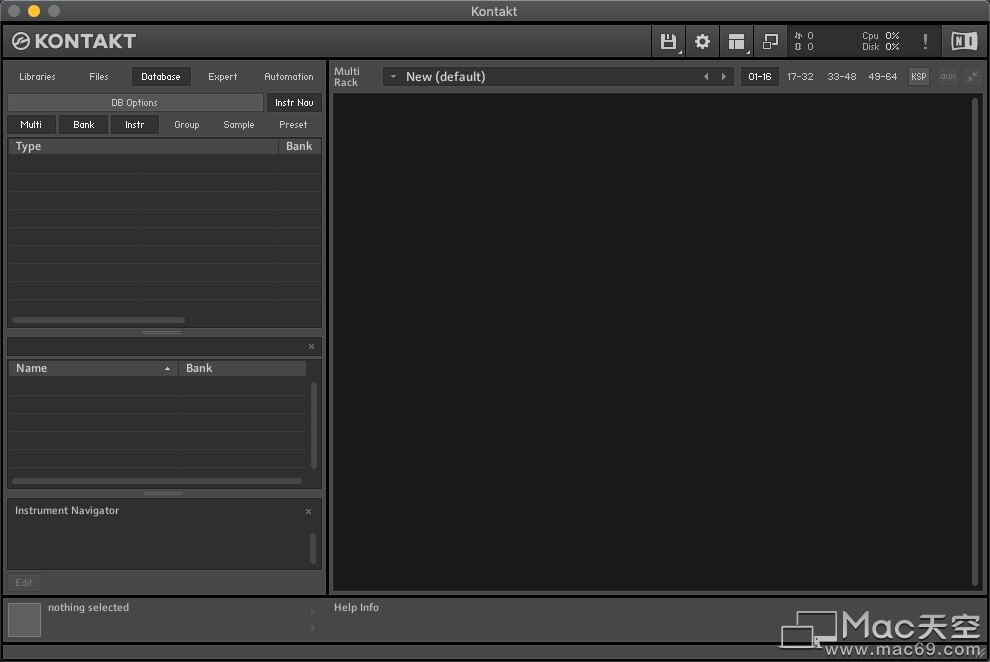The width and height of the screenshot is (990, 662).
Task: Click the Edit button in Instrument Navigator
Action: click(23, 582)
